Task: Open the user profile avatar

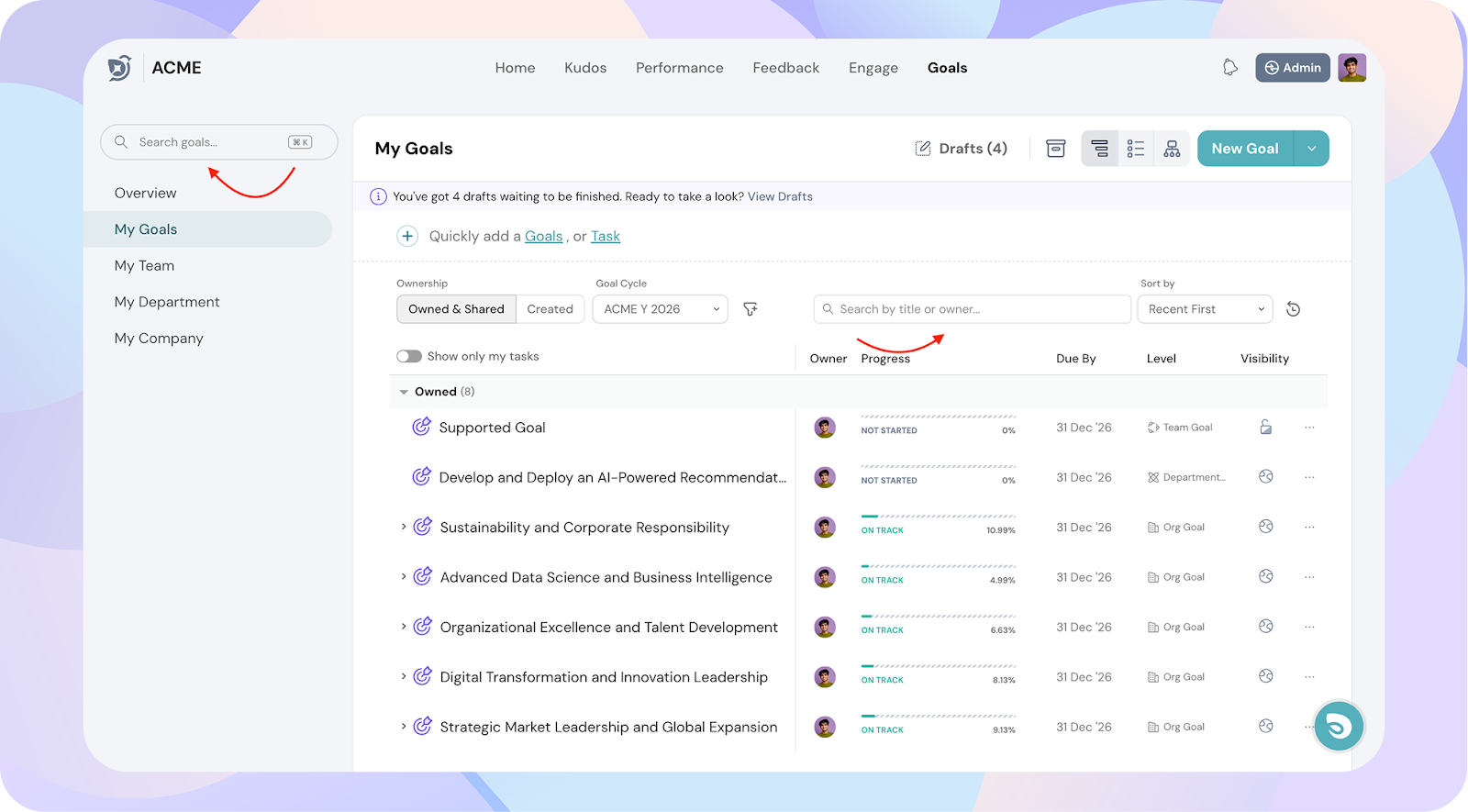Action: point(1352,67)
